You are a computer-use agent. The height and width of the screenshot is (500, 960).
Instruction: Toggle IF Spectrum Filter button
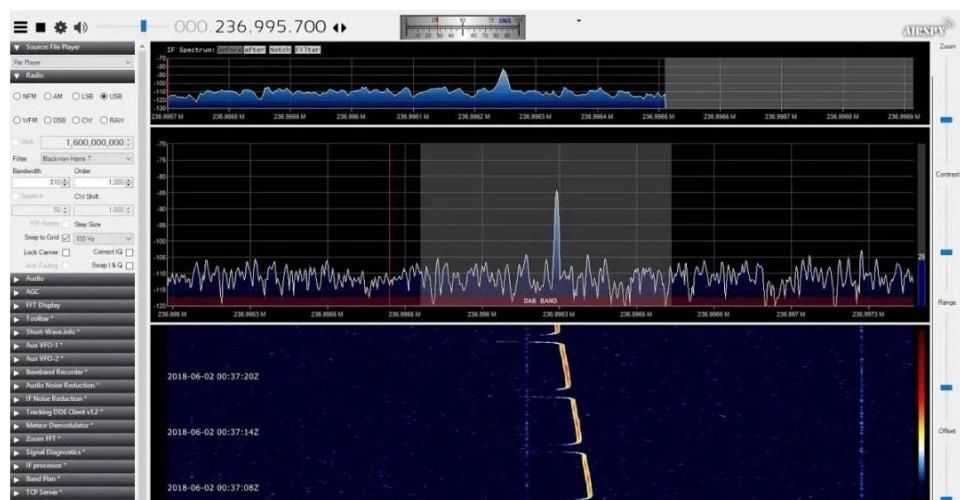point(307,50)
